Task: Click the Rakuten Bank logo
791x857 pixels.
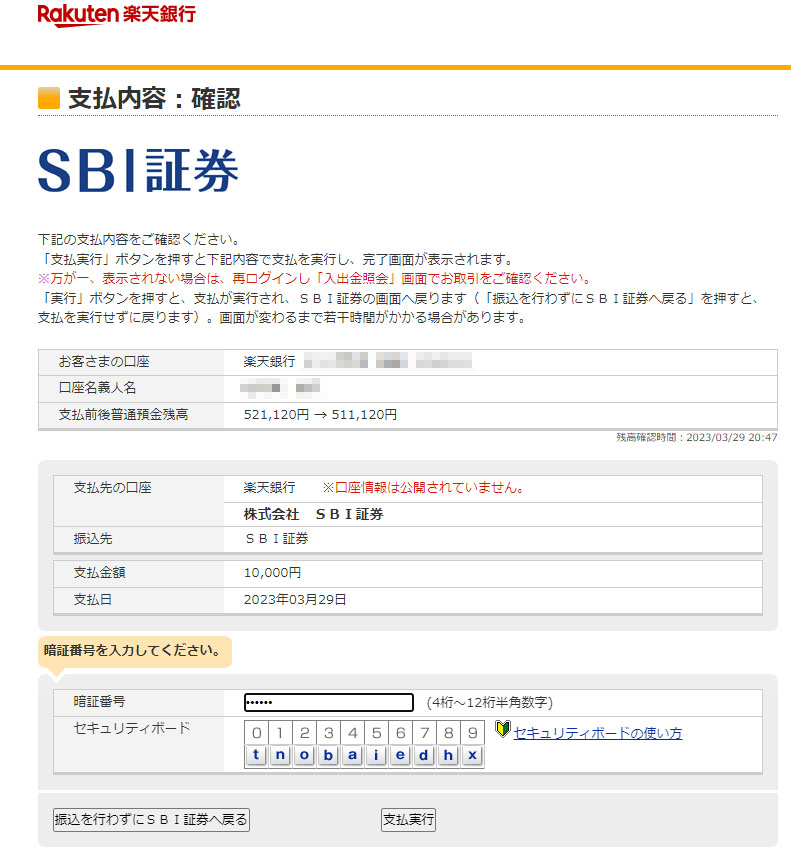Action: click(116, 15)
